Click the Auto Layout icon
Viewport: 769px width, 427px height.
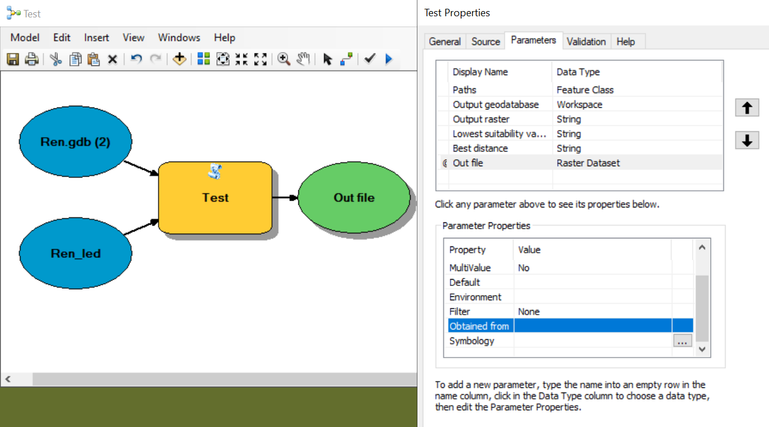pos(204,59)
